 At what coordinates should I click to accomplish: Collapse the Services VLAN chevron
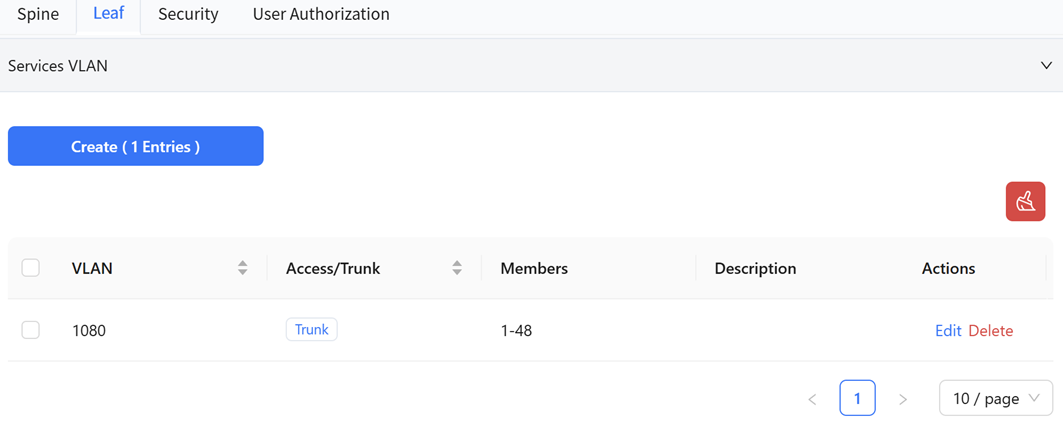point(1045,65)
